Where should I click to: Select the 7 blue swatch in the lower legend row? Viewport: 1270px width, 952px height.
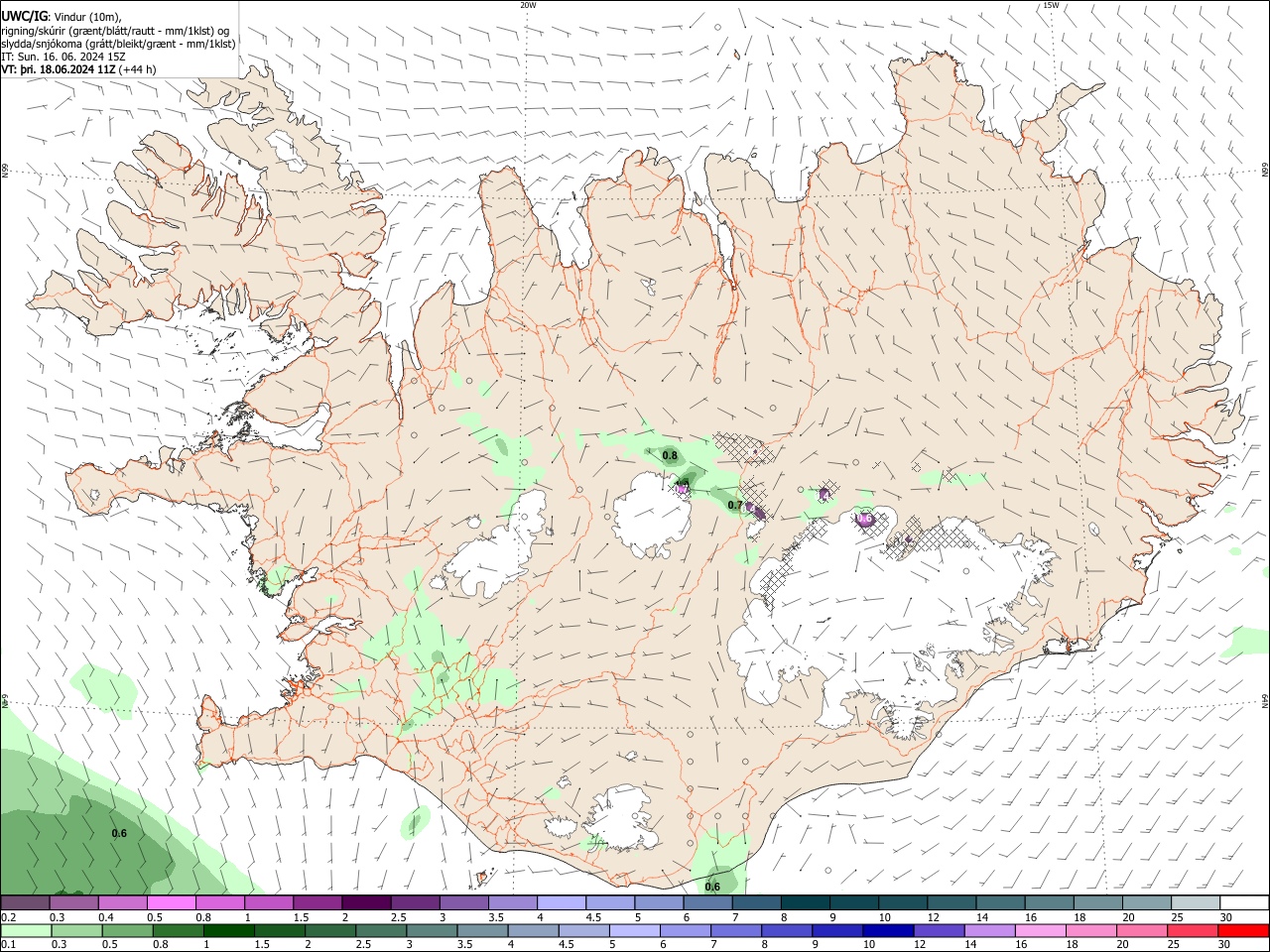coord(735,930)
